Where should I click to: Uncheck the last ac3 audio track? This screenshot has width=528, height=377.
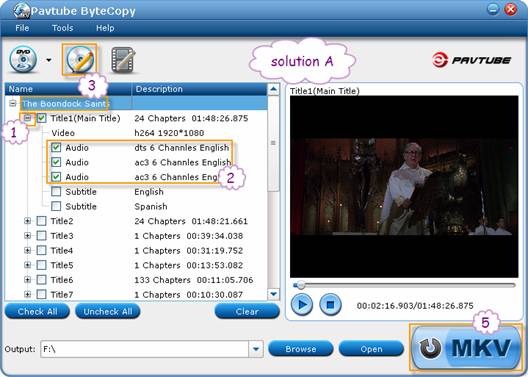pos(56,177)
